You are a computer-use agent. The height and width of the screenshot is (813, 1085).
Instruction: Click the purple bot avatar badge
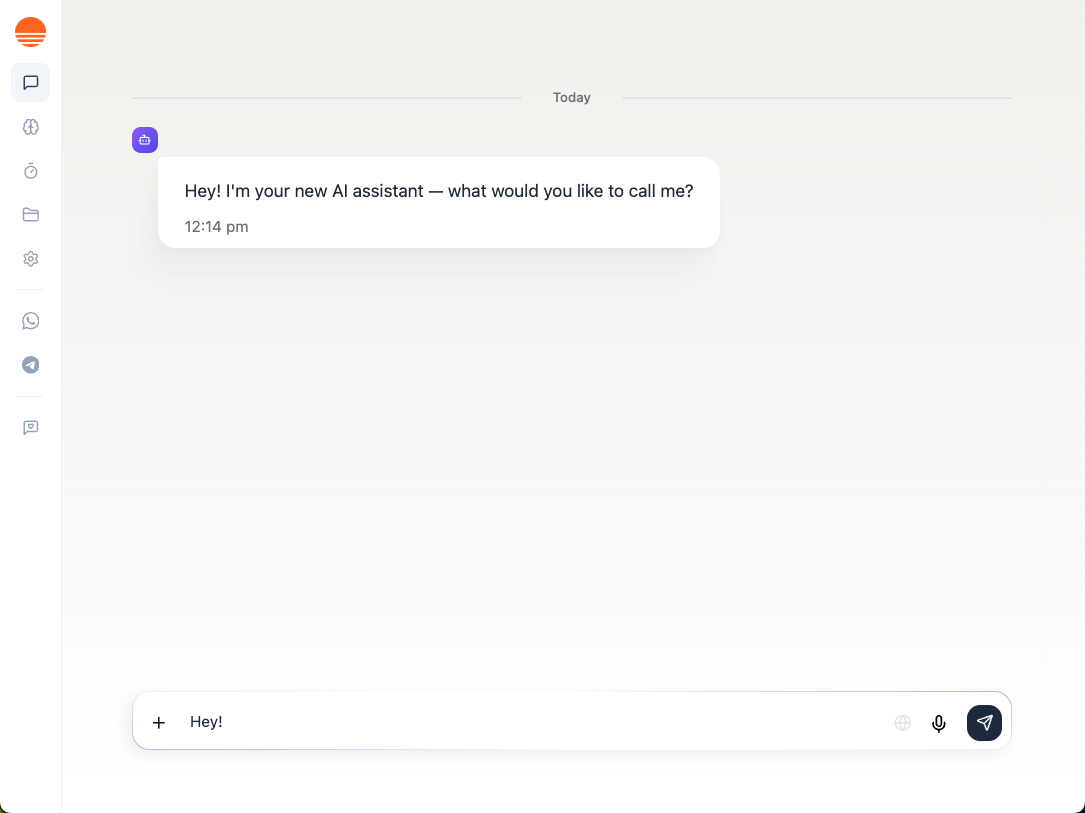coord(144,140)
